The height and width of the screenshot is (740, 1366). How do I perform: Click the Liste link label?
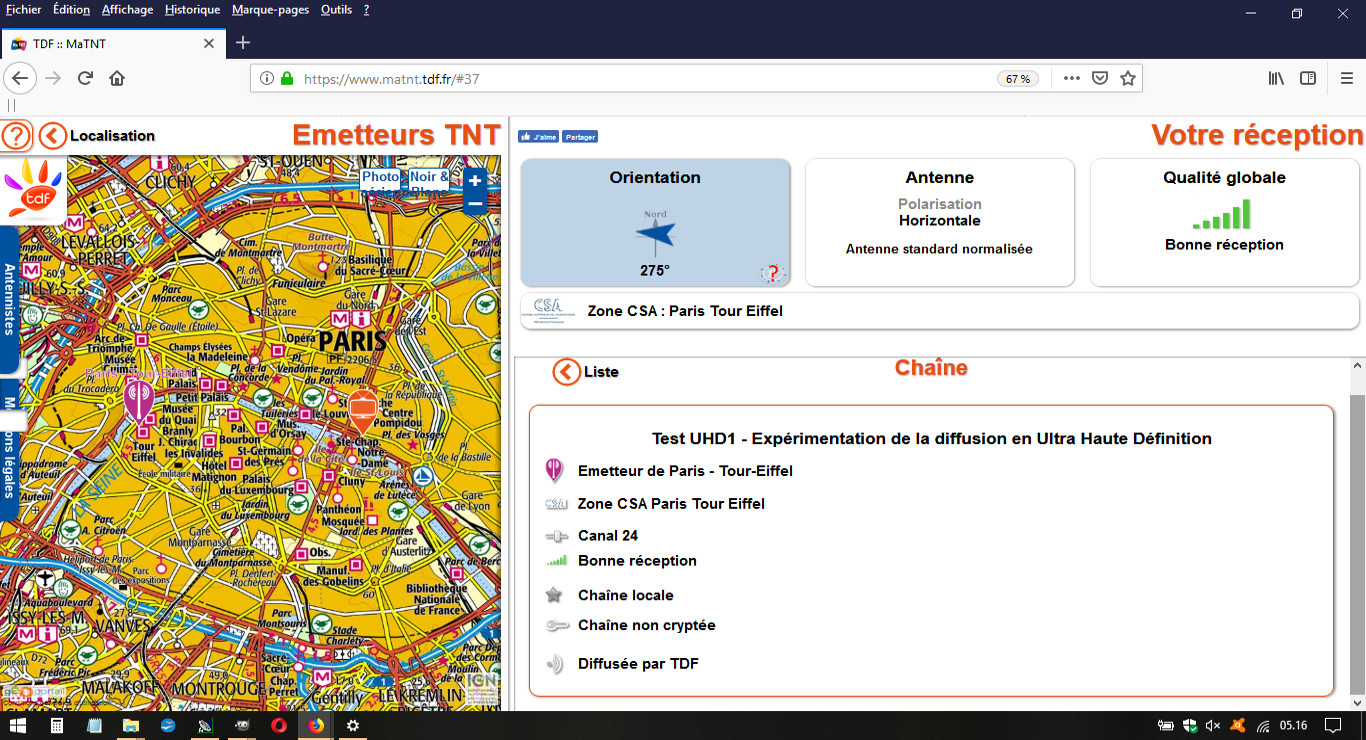click(x=601, y=372)
